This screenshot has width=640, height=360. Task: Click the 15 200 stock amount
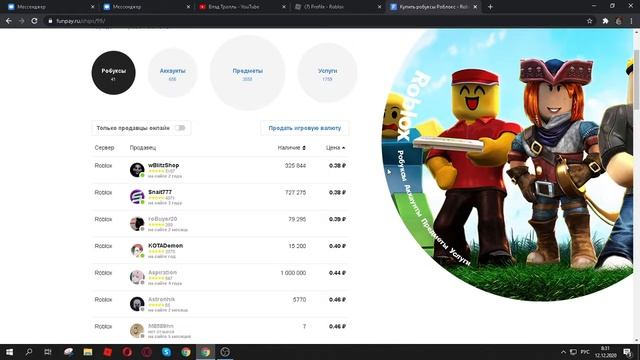point(297,246)
